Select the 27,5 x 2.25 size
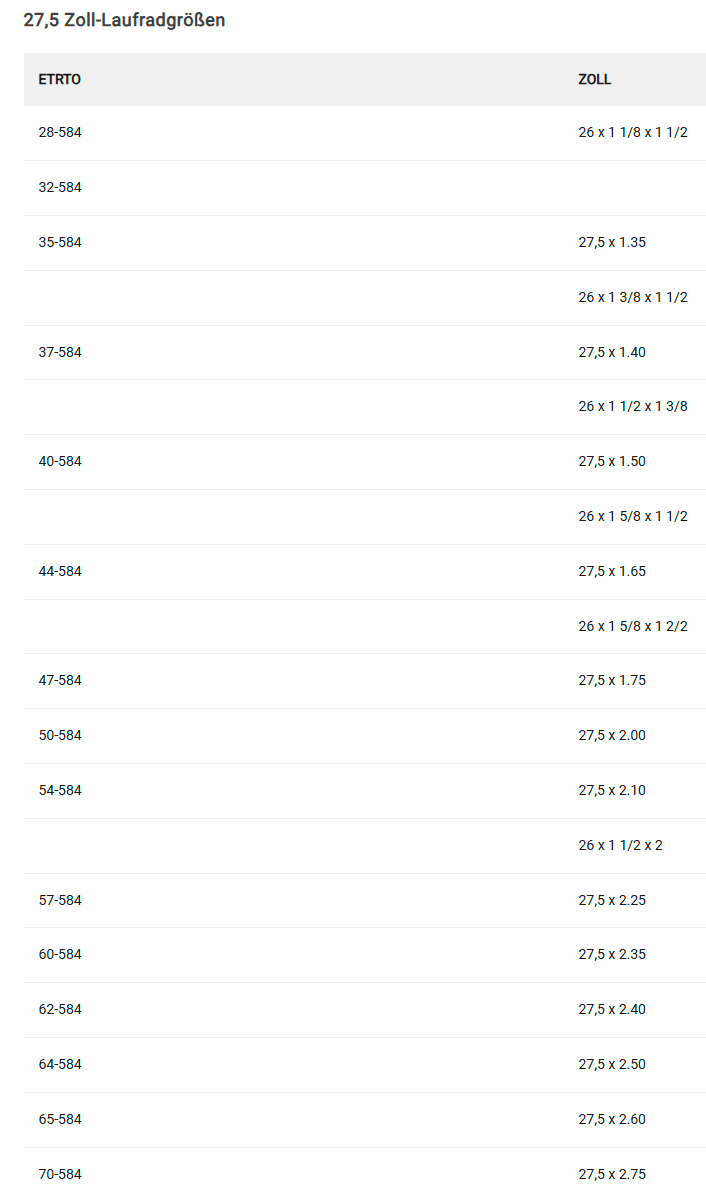The image size is (706, 1201). click(x=611, y=900)
